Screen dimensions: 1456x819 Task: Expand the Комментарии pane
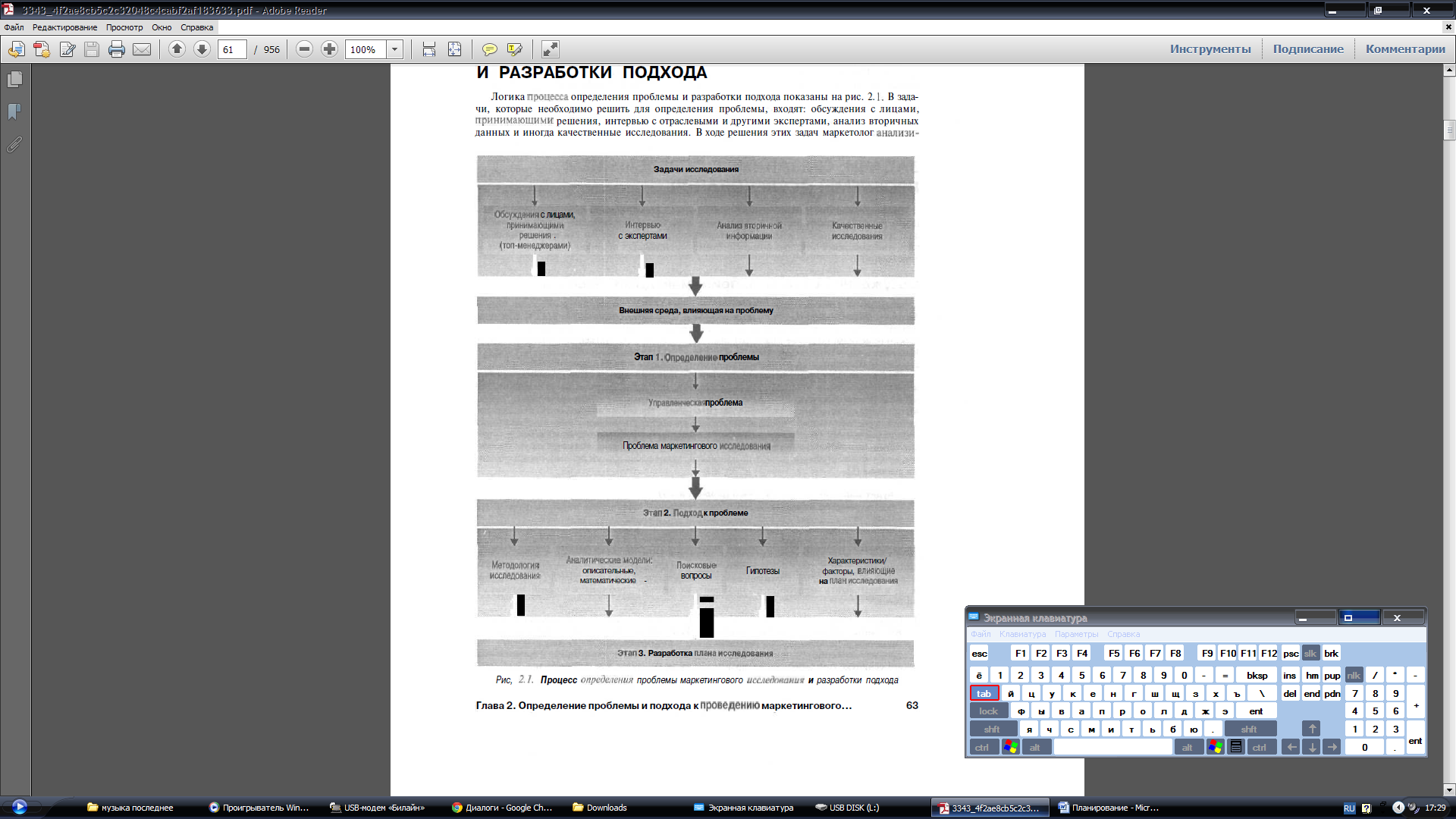click(1405, 49)
